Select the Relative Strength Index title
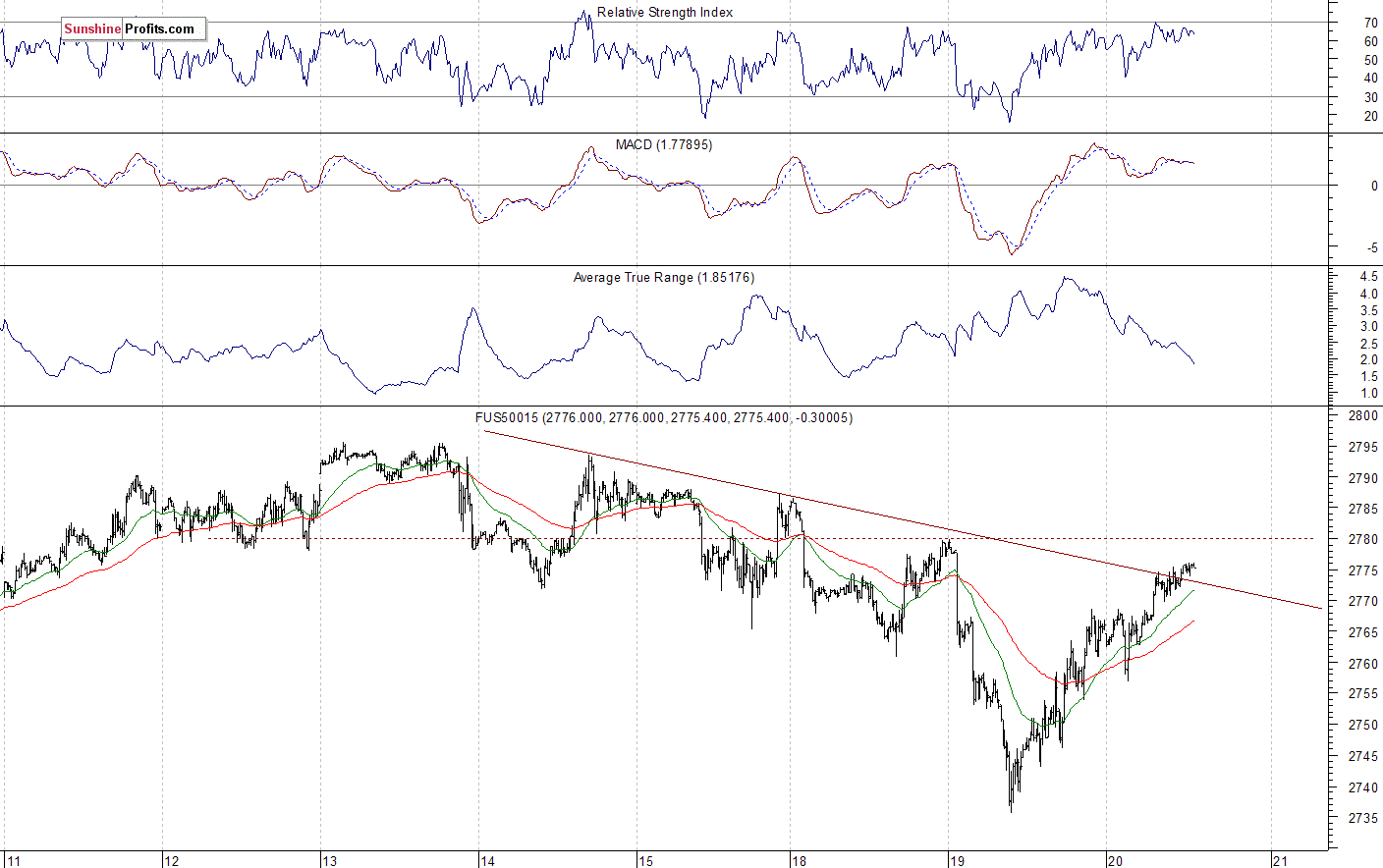Image resolution: width=1383 pixels, height=868 pixels. click(665, 13)
